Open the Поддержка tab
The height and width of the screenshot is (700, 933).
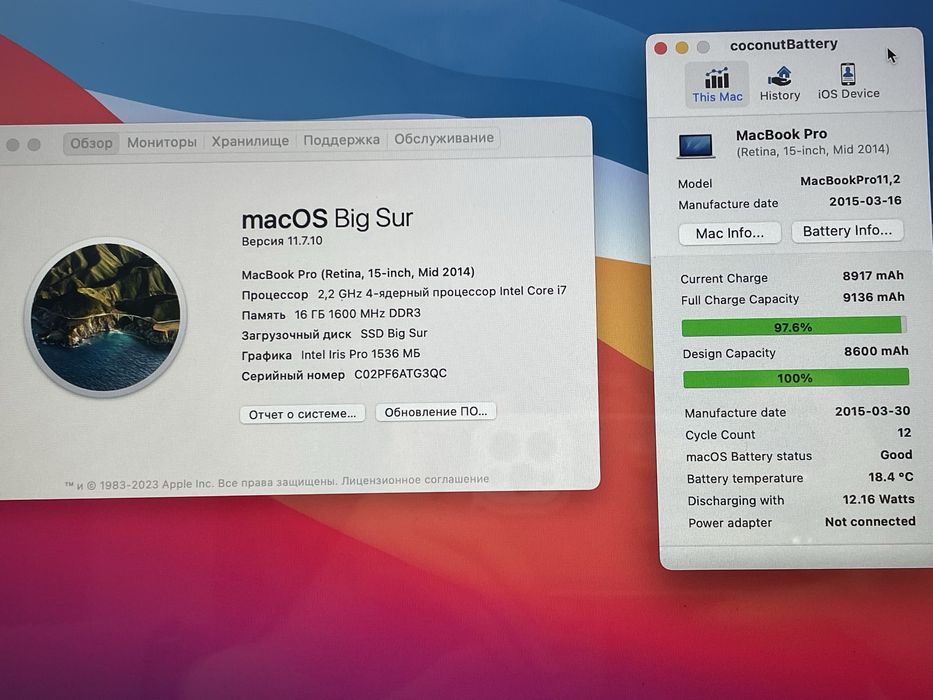pyautogui.click(x=342, y=140)
